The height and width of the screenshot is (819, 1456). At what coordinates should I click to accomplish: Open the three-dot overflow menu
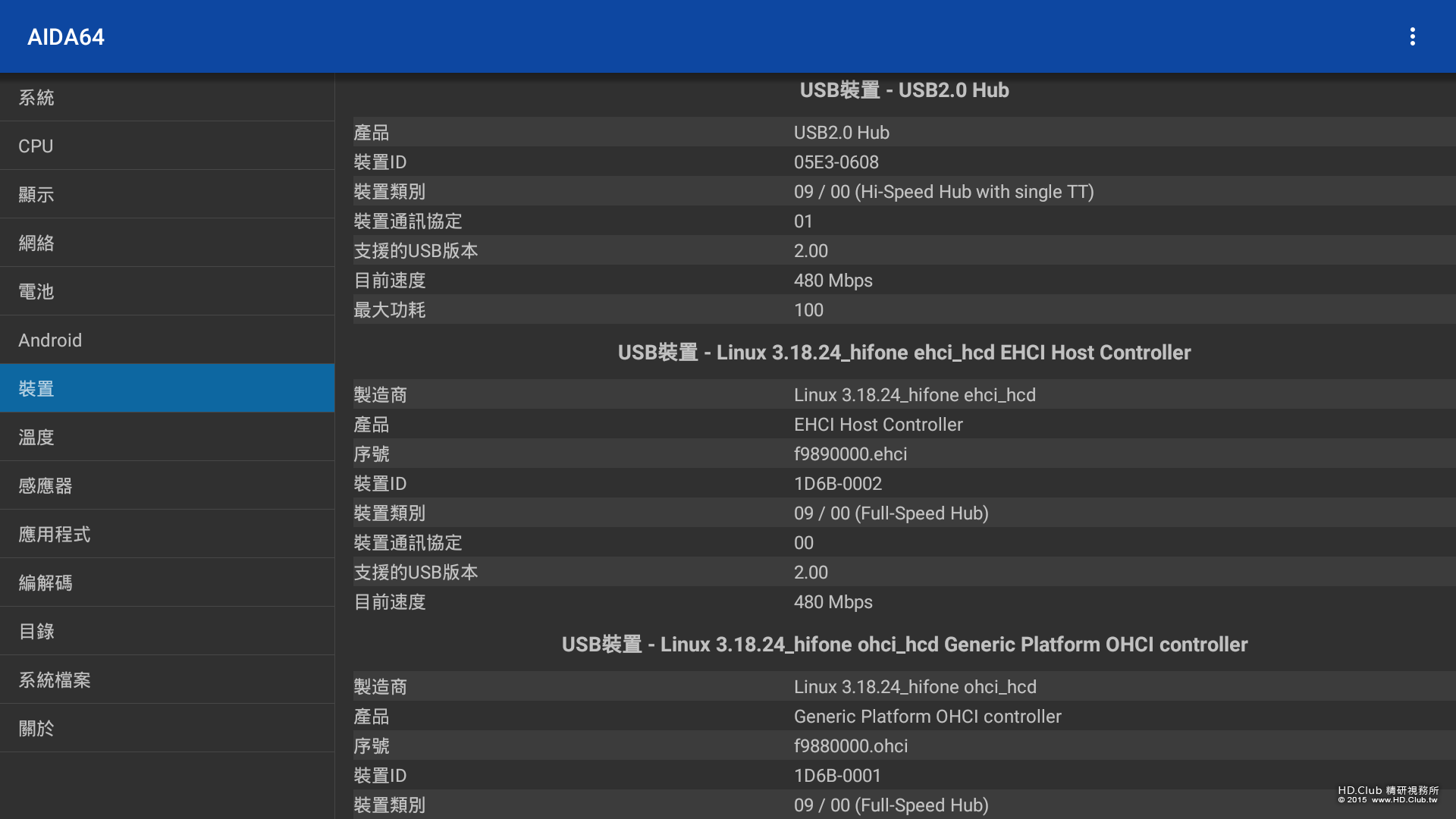1412,36
